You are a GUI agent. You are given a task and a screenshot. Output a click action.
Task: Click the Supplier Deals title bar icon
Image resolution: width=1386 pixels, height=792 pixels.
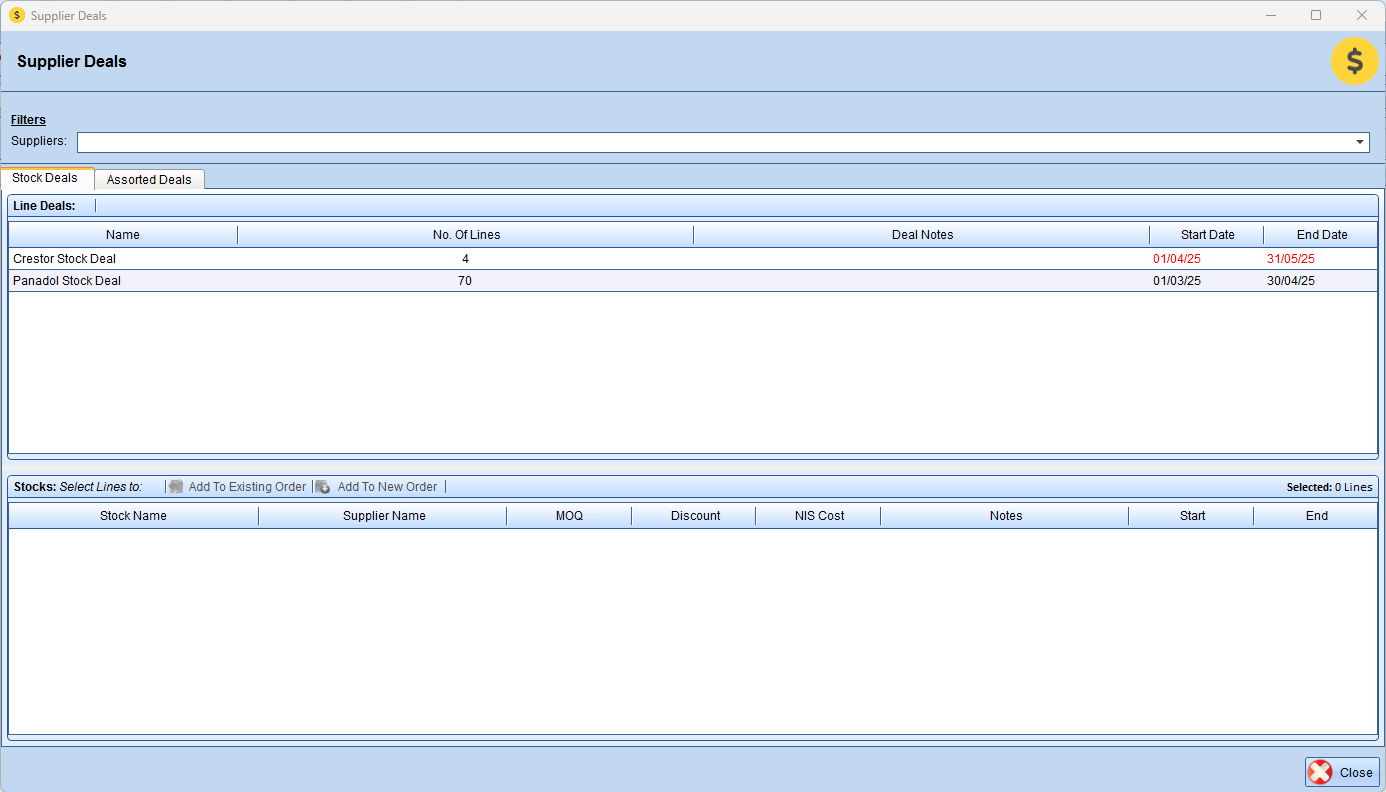click(16, 15)
